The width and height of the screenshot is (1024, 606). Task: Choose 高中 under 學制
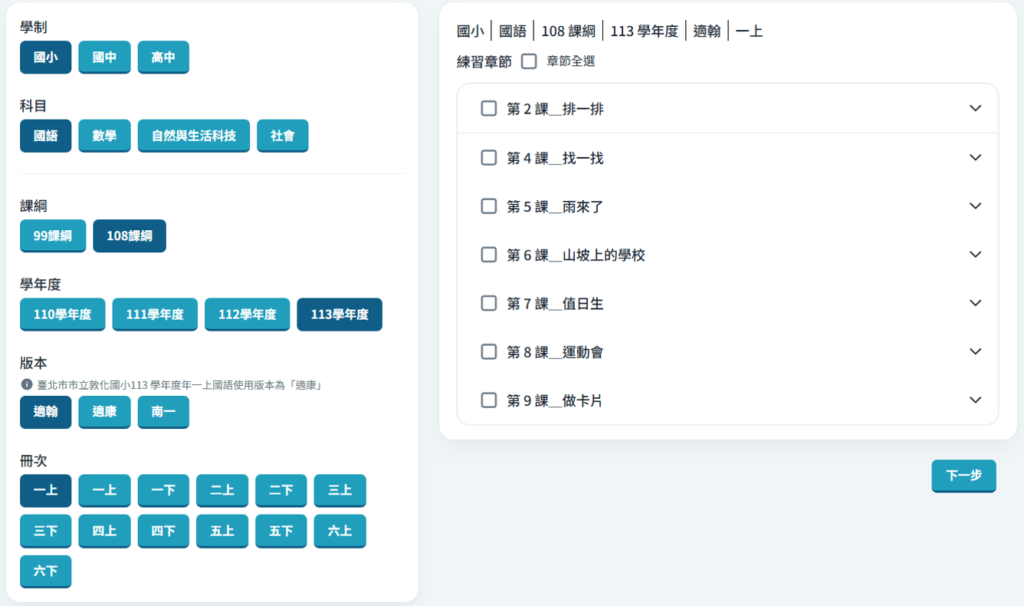[x=163, y=57]
